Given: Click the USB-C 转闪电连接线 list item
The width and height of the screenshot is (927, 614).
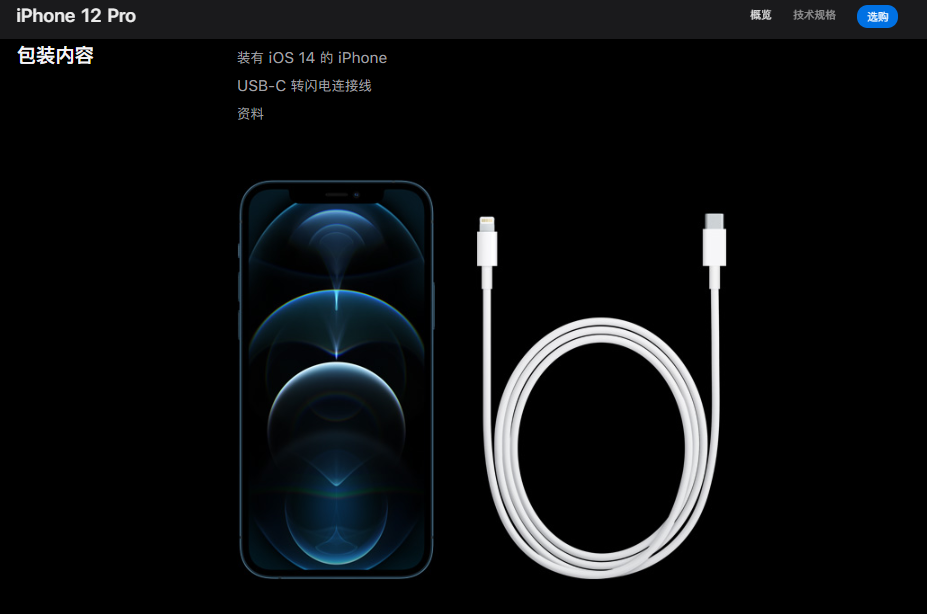Looking at the screenshot, I should [304, 86].
